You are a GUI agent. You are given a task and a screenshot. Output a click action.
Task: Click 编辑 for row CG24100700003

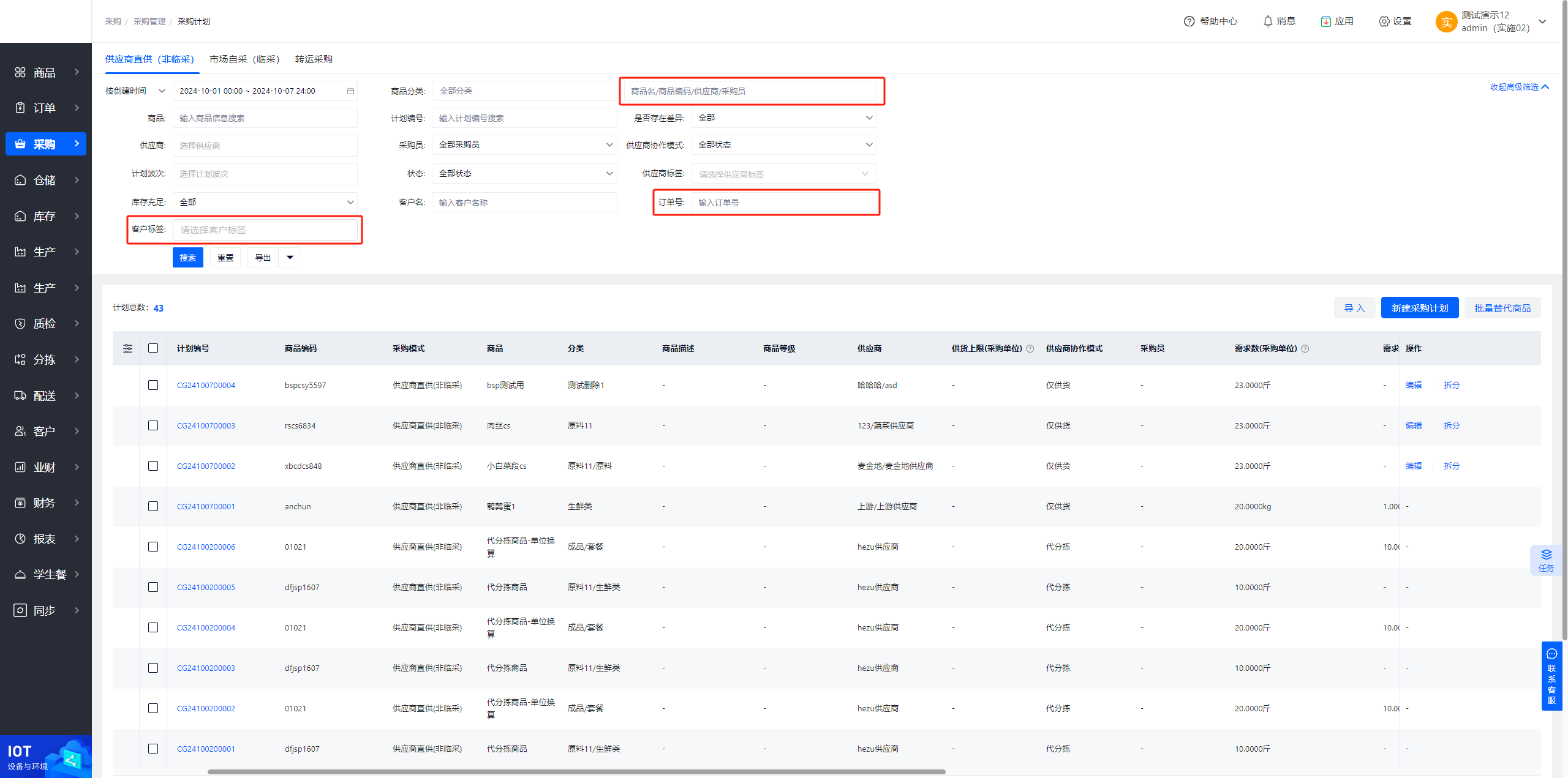coord(1414,425)
